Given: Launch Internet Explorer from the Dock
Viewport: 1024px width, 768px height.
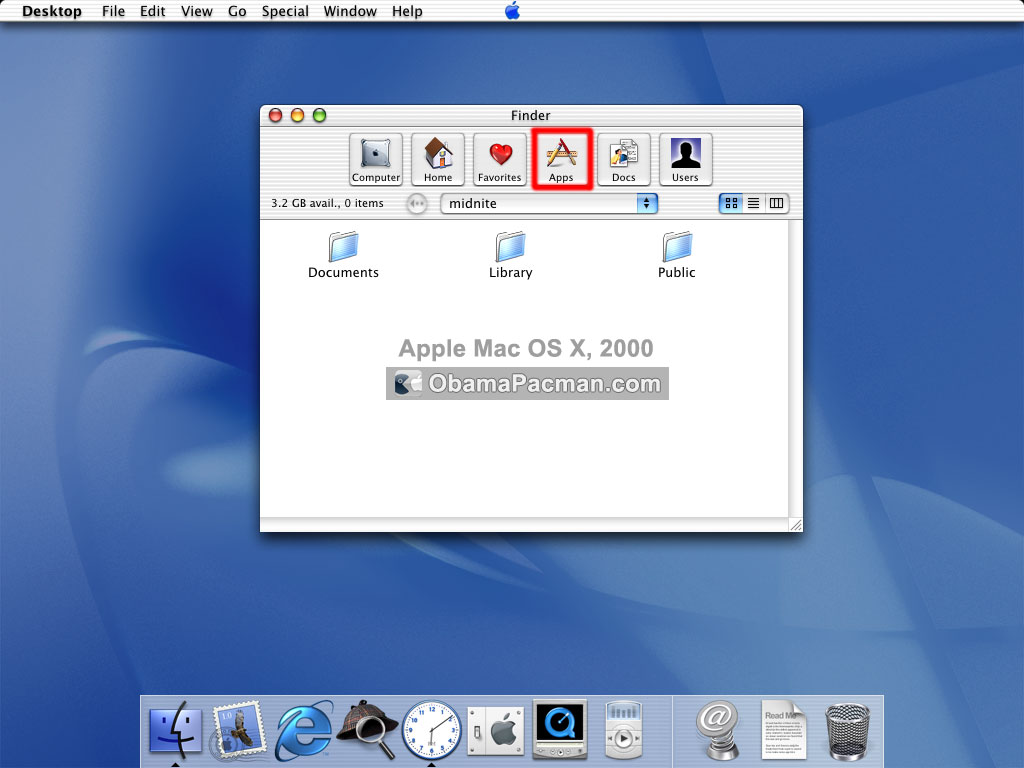Looking at the screenshot, I should 304,730.
